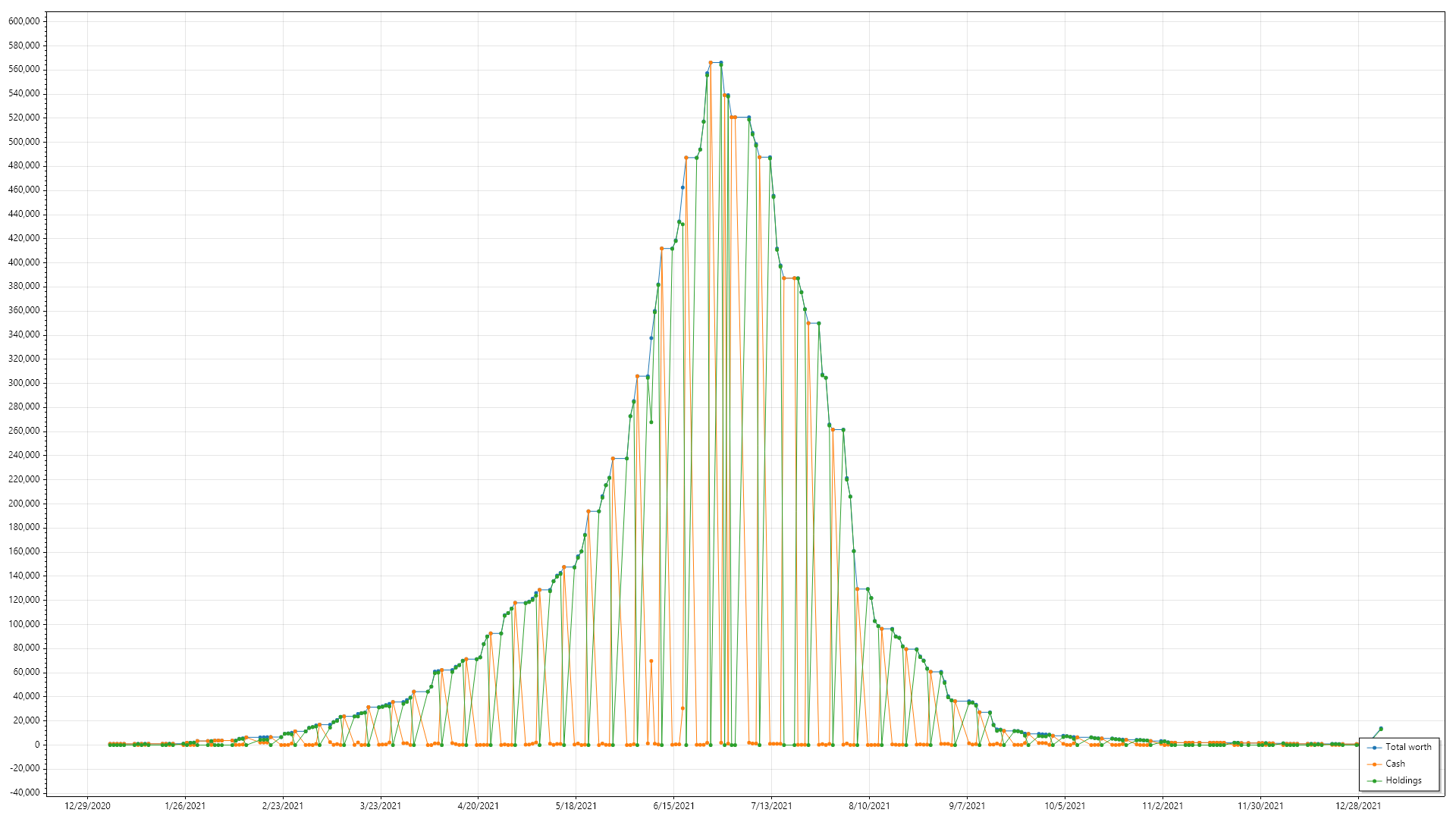Viewport: 1456px width, 819px height.
Task: Click the -40,000 value axis label
Action: pyautogui.click(x=24, y=792)
